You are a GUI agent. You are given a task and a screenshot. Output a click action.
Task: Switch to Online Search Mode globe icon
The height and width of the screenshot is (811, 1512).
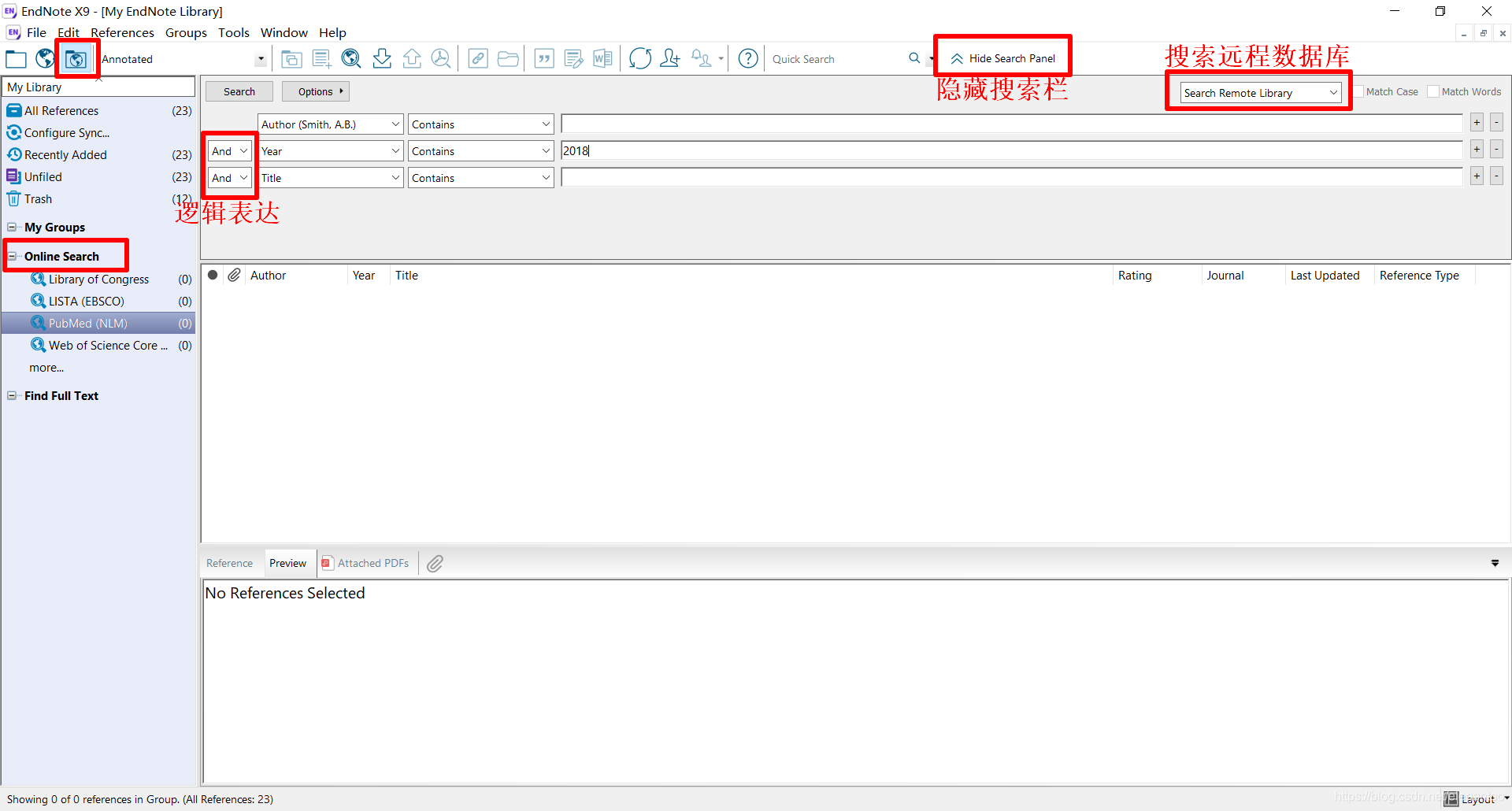[x=45, y=59]
